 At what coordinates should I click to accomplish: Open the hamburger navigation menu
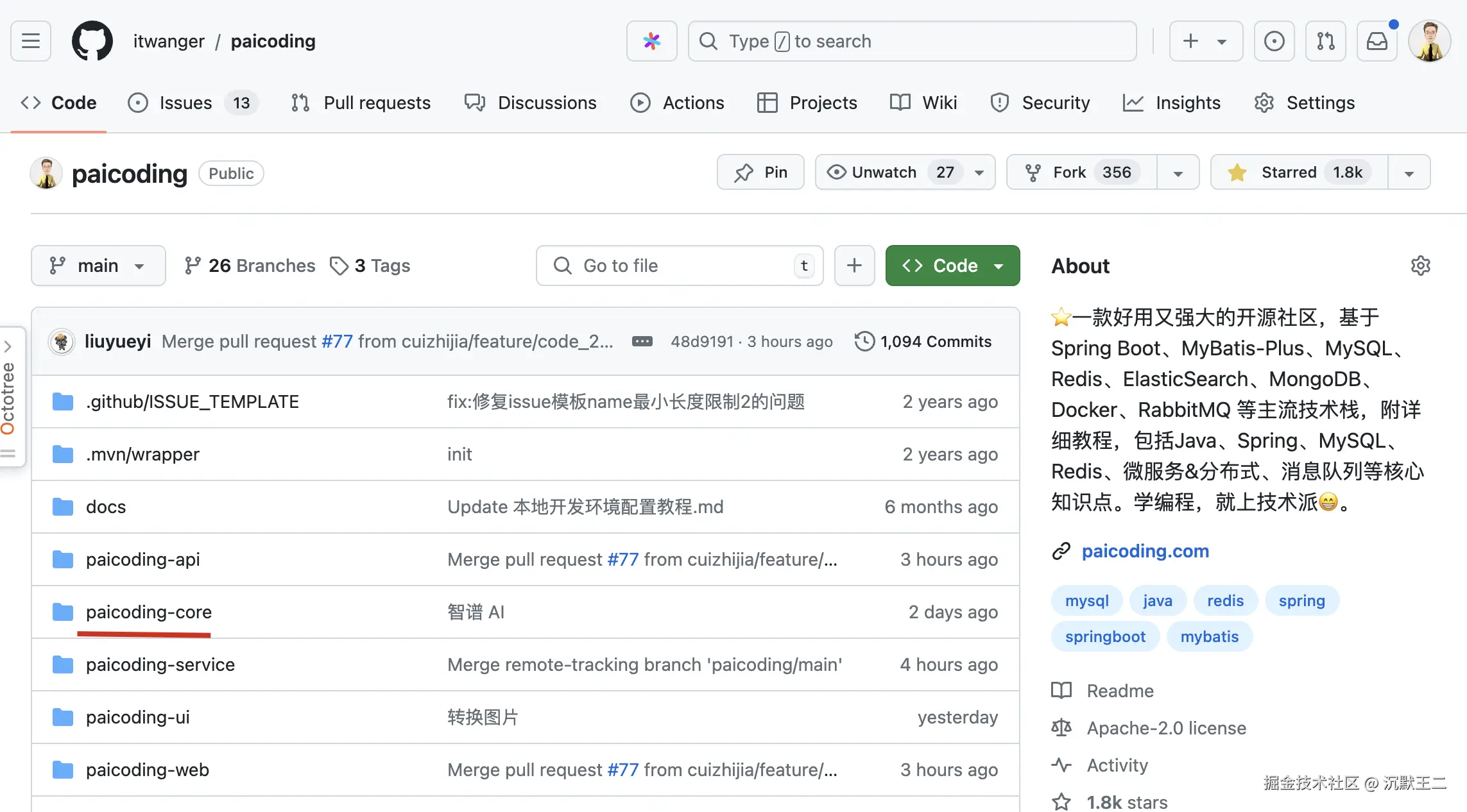31,41
